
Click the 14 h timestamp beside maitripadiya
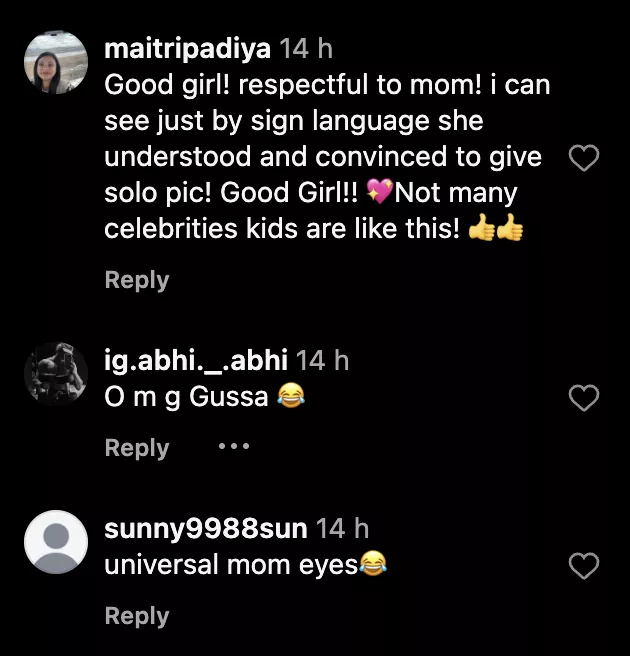pyautogui.click(x=305, y=48)
